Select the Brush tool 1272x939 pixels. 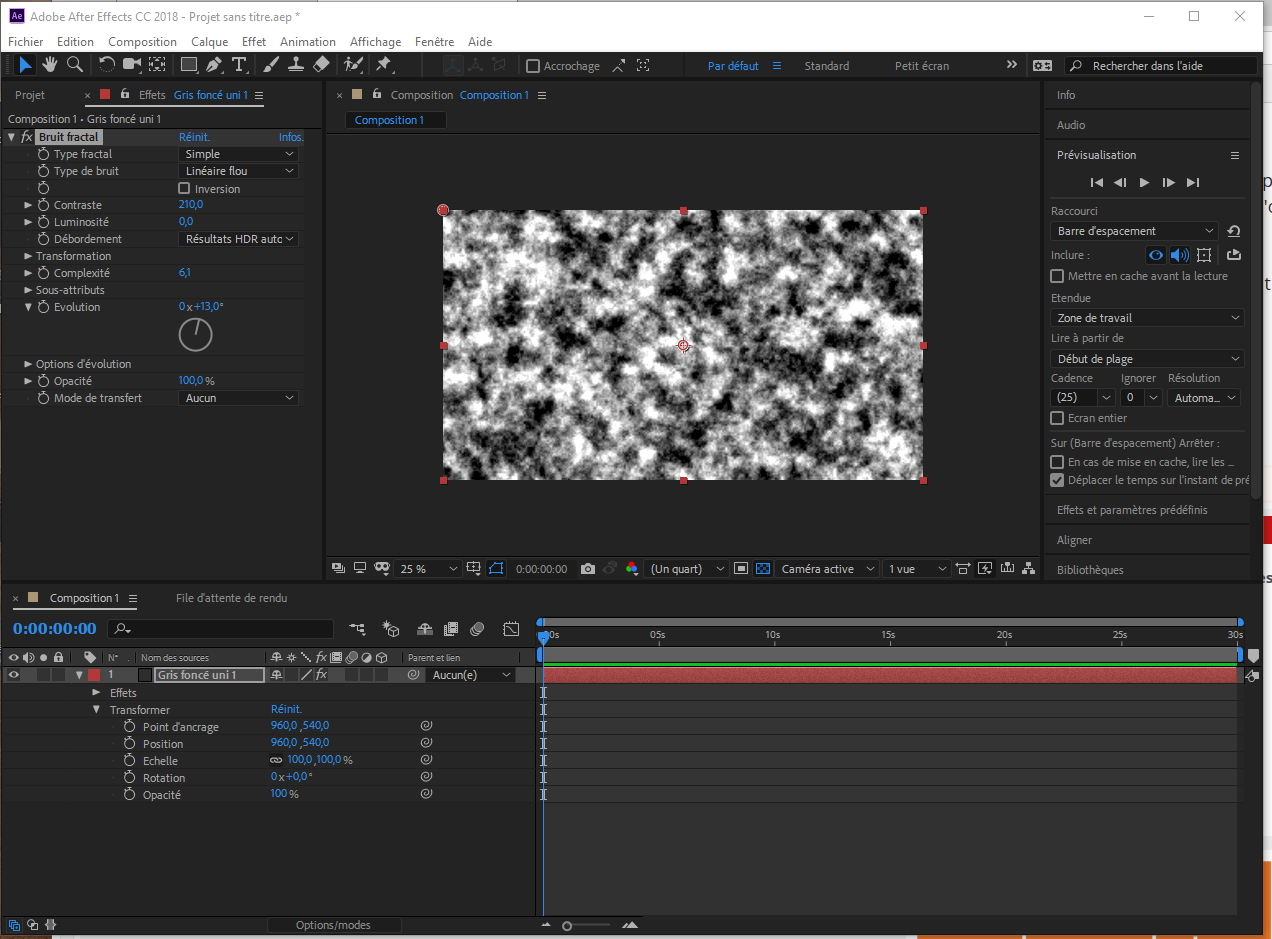coord(271,65)
